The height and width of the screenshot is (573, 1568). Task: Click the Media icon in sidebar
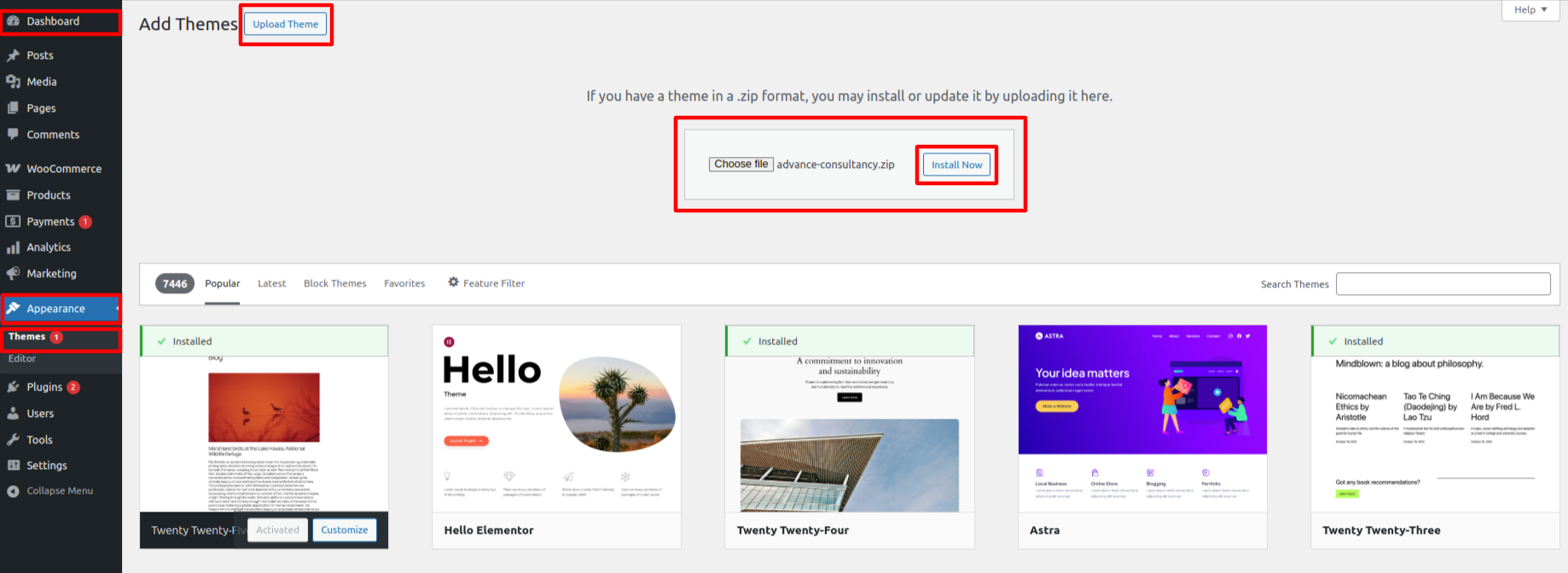13,82
